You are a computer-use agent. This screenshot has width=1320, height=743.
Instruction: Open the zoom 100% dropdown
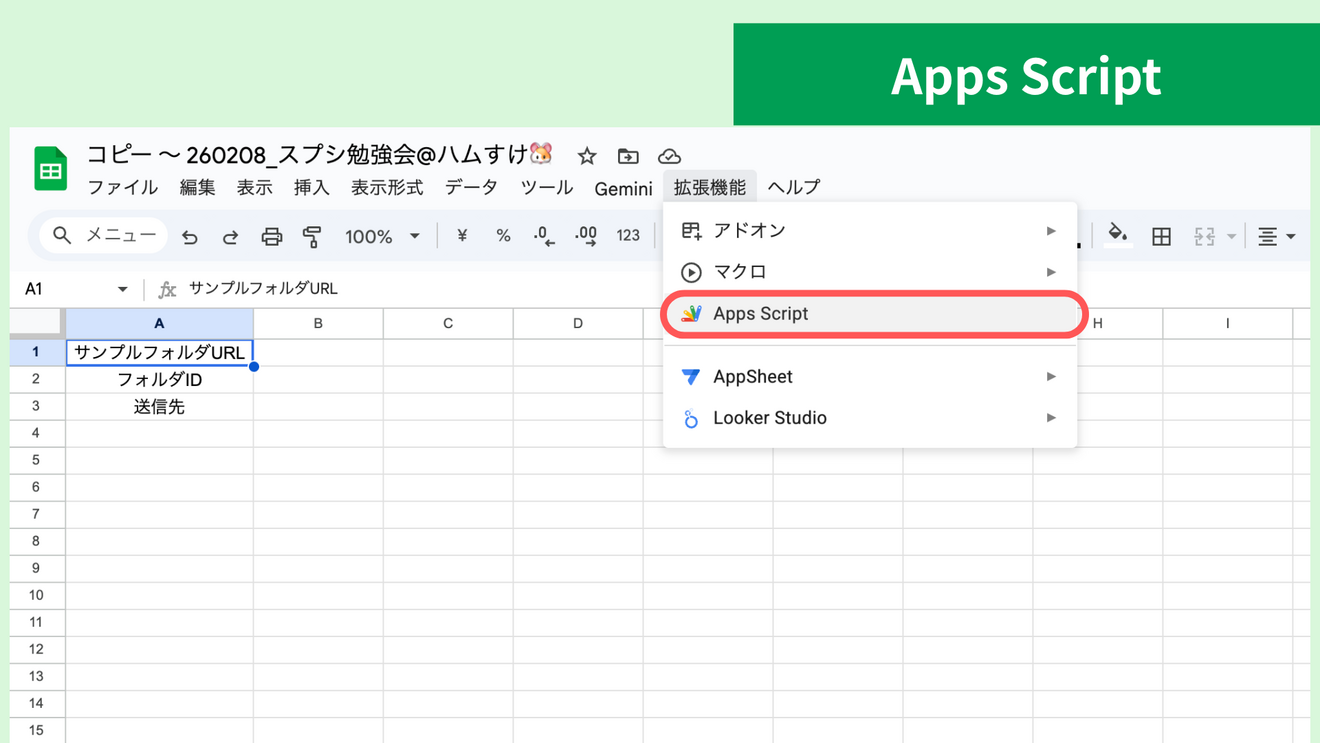[x=382, y=237]
